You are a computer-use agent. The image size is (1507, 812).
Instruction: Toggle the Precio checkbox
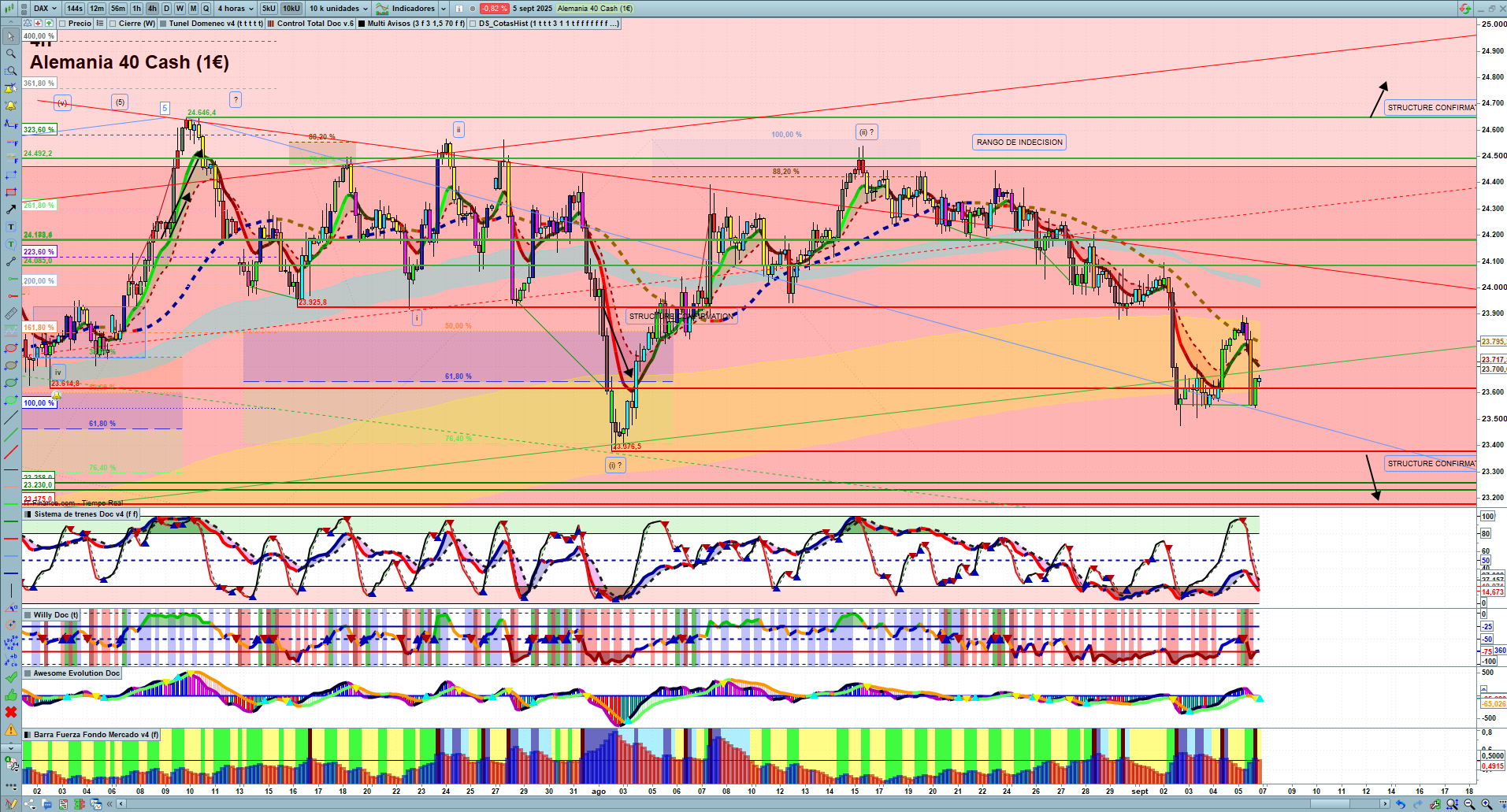click(x=62, y=24)
